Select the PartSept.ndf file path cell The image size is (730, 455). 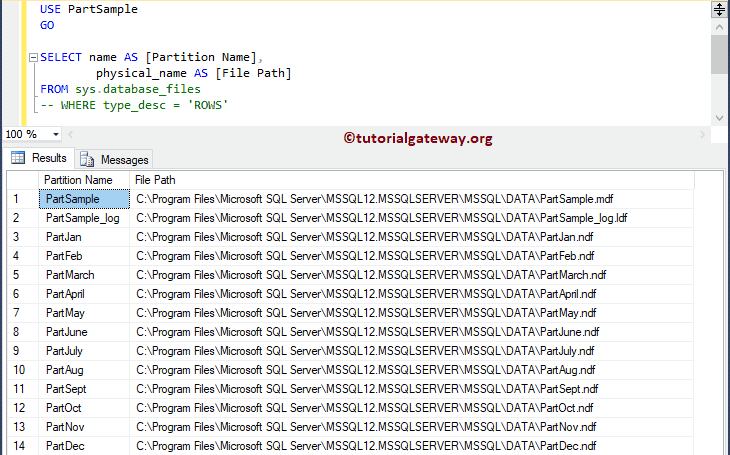click(x=412, y=389)
